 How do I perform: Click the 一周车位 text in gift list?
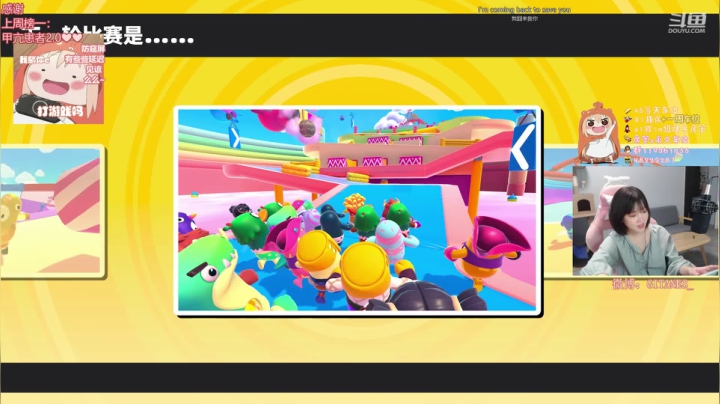[683, 119]
